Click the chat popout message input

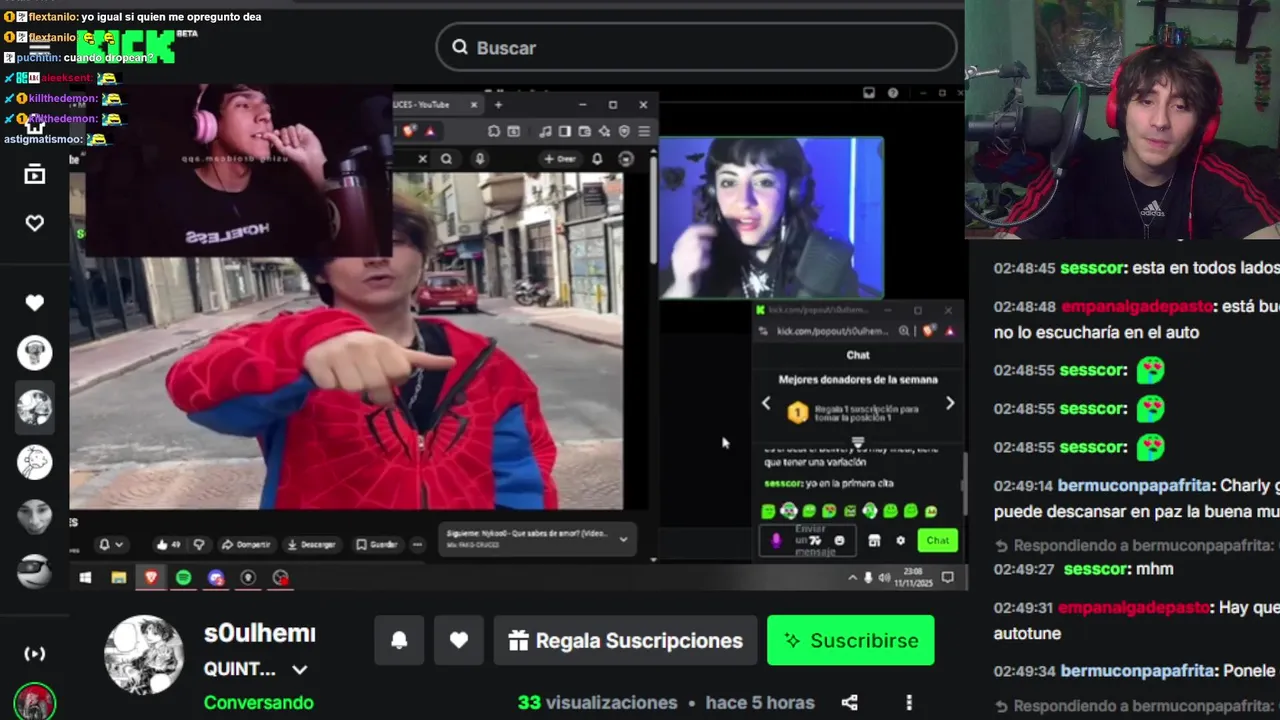coord(809,540)
